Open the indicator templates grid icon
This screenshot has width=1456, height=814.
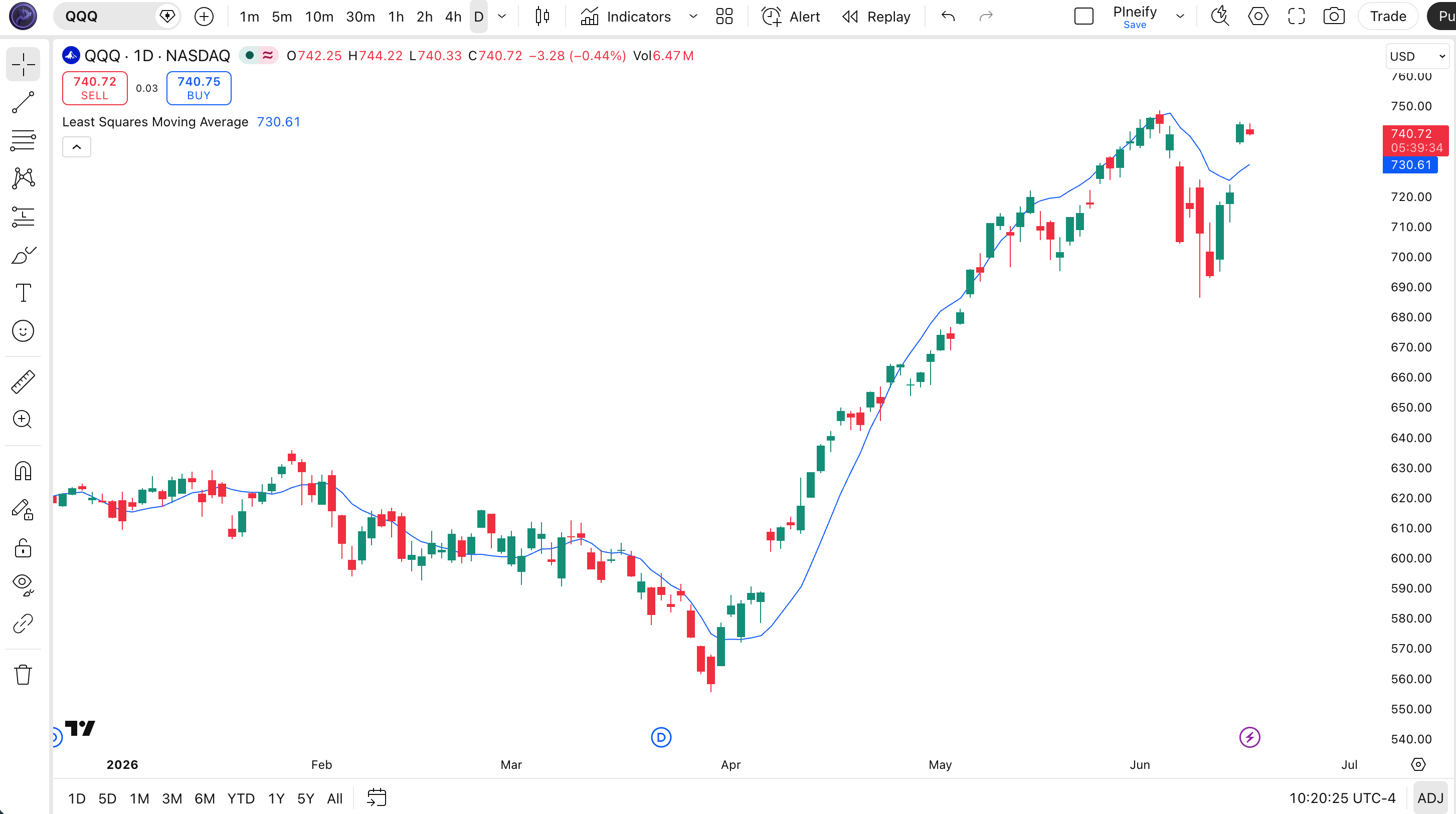click(x=724, y=17)
